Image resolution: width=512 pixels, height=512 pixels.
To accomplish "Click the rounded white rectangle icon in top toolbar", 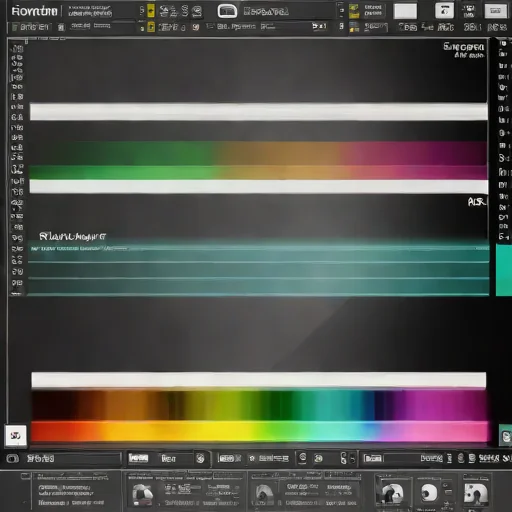I will [x=227, y=11].
